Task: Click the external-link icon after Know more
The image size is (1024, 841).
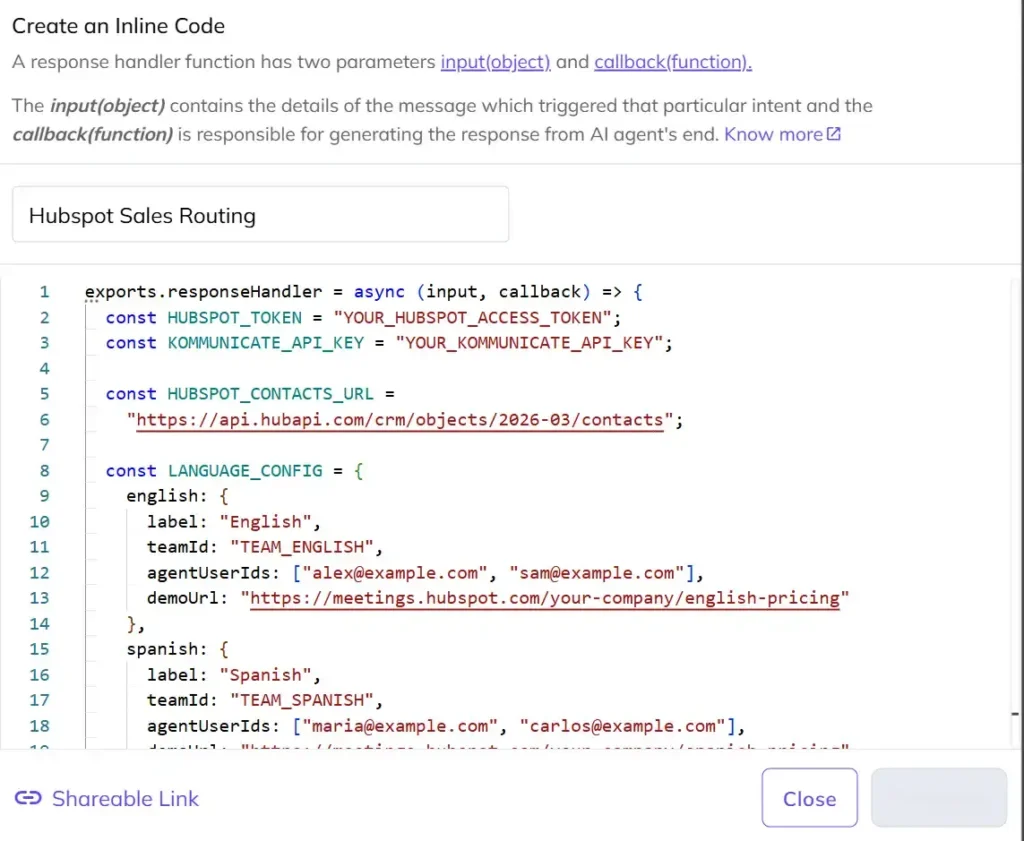Action: click(x=833, y=134)
